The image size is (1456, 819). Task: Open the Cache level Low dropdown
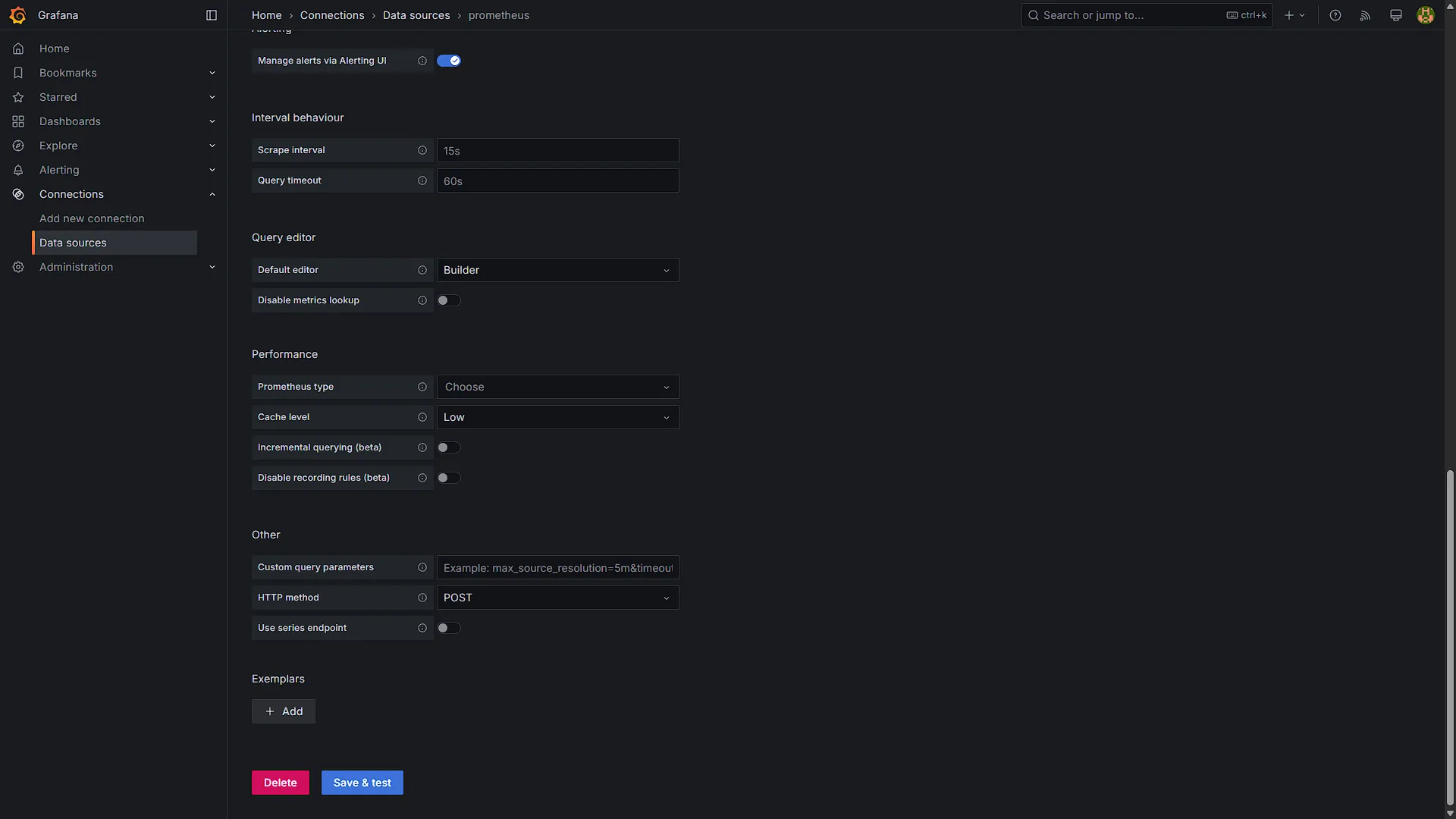(557, 417)
